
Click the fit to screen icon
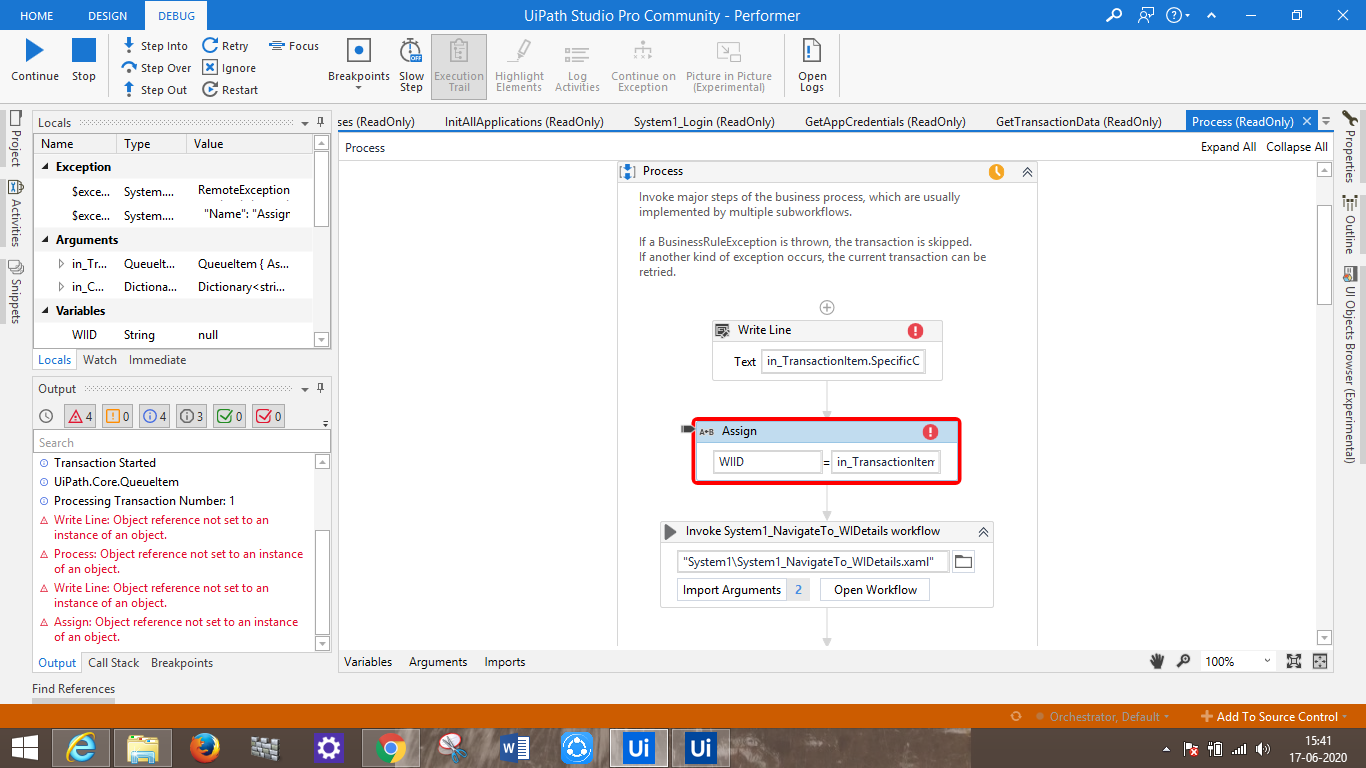[x=1294, y=661]
